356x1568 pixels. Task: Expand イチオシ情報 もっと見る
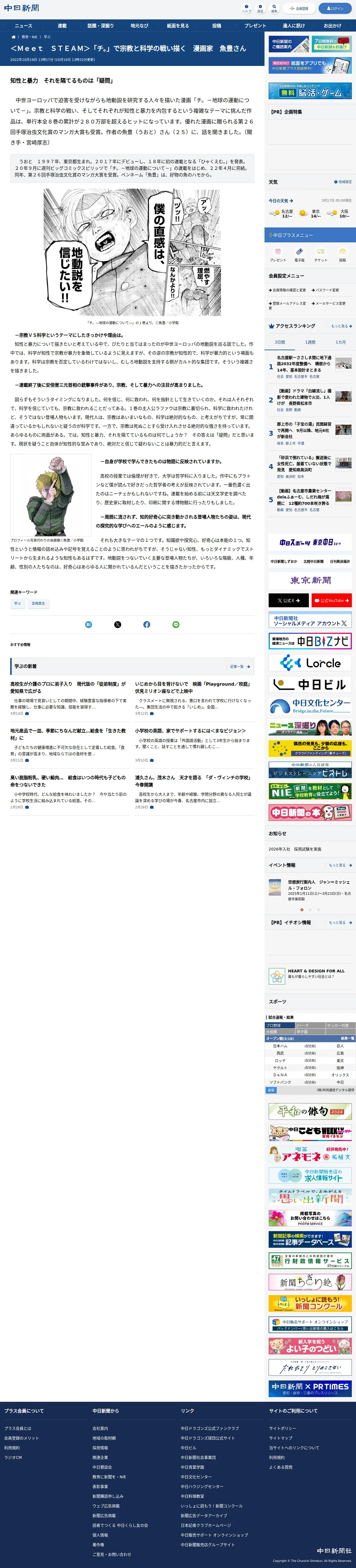coord(340,922)
